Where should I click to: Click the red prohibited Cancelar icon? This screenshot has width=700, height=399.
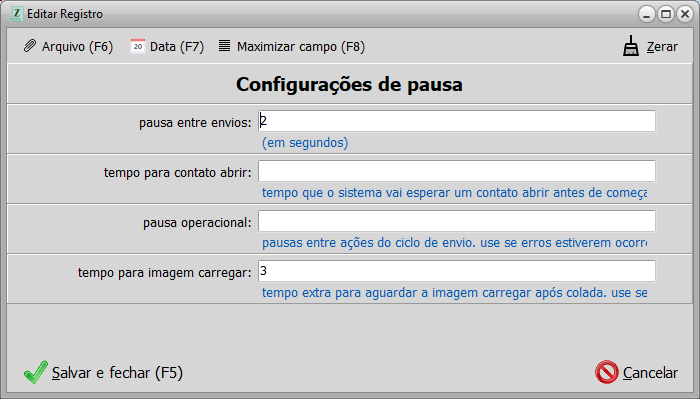607,372
